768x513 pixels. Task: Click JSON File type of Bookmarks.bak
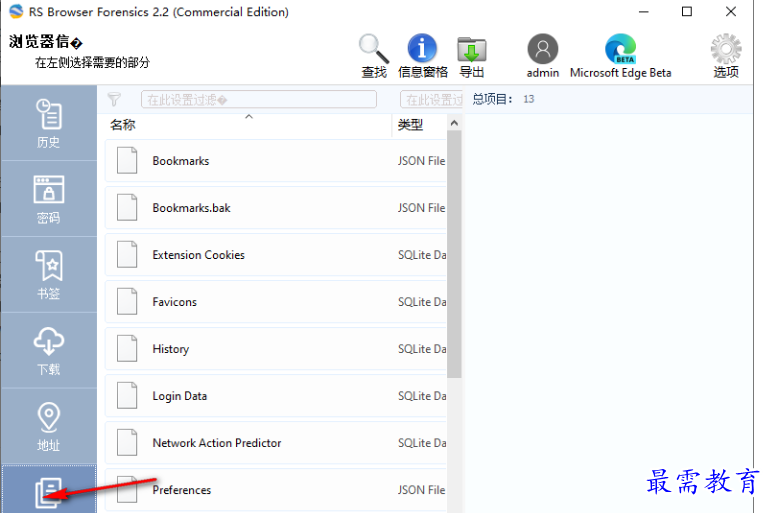[421, 208]
